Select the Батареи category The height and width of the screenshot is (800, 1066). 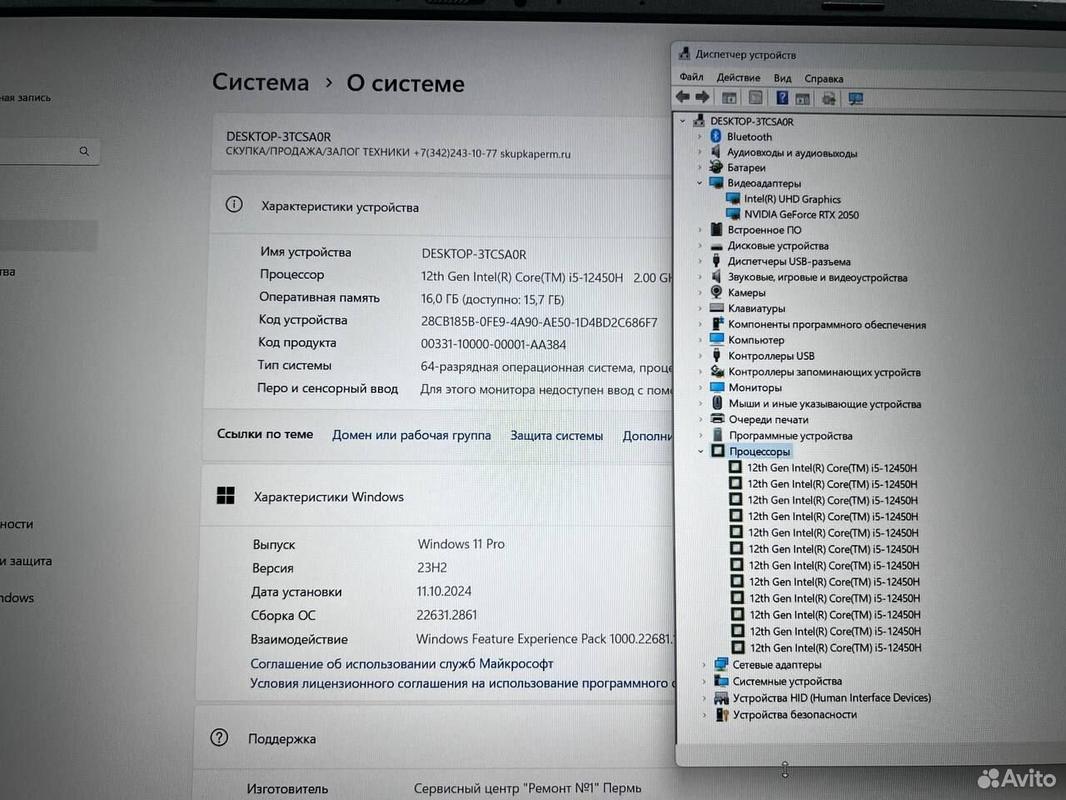pyautogui.click(x=746, y=167)
